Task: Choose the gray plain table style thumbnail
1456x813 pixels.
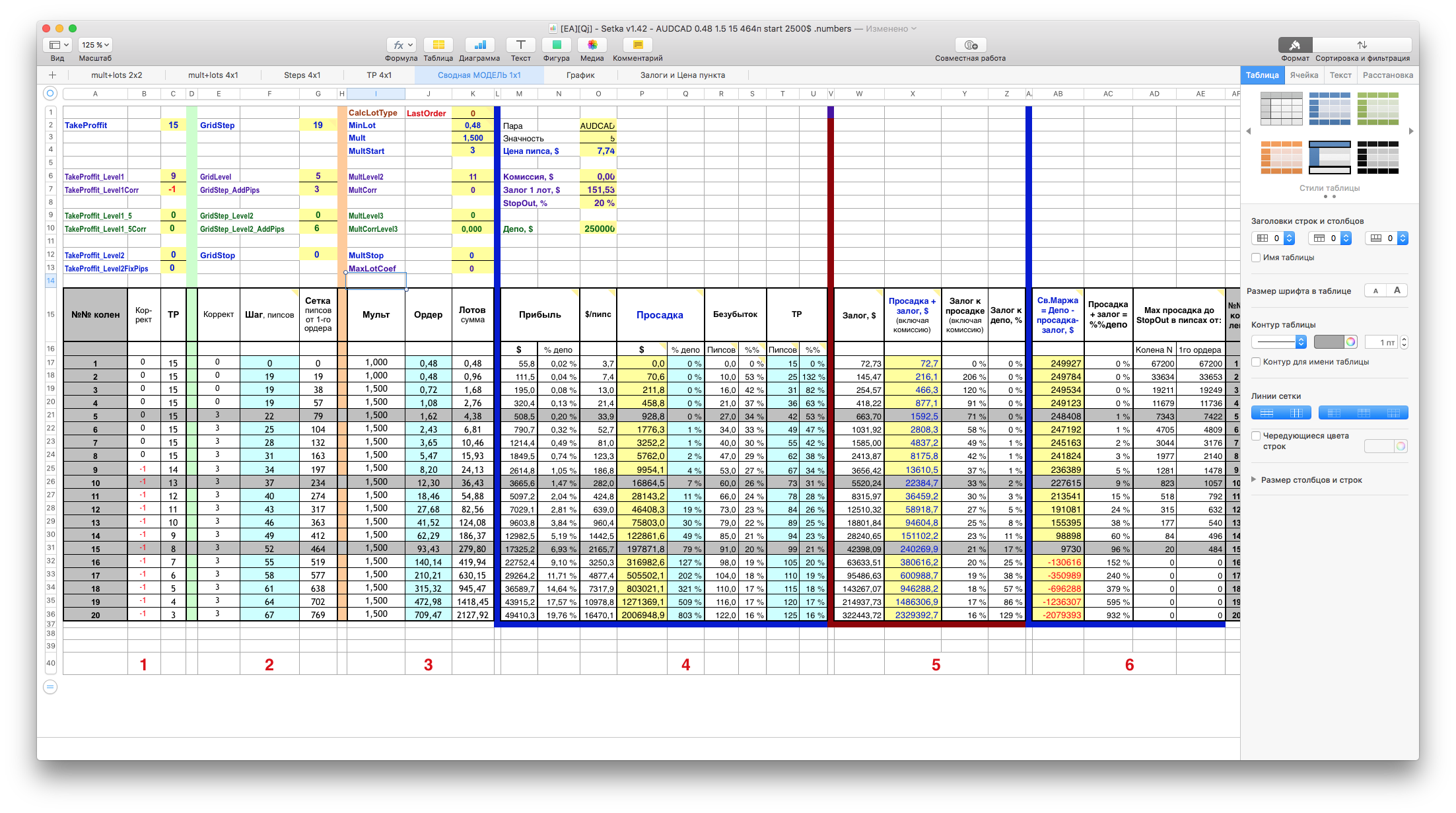Action: (x=1281, y=108)
